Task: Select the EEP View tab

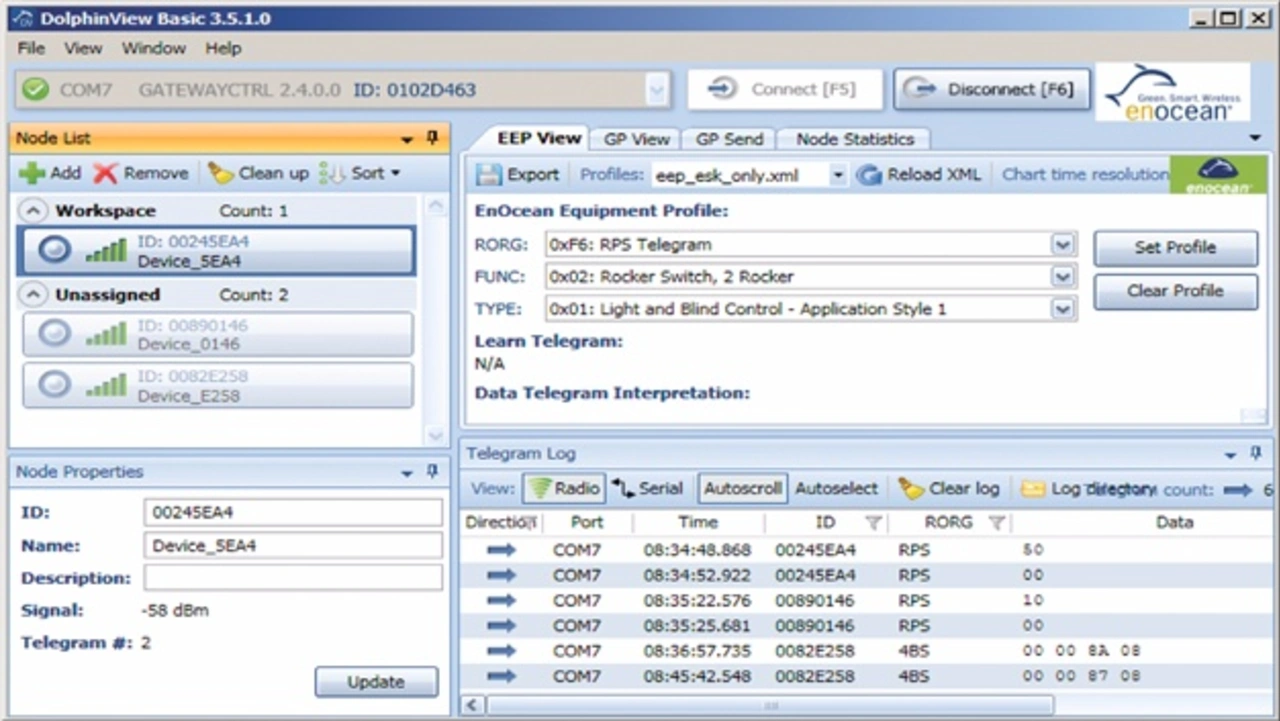Action: click(538, 138)
